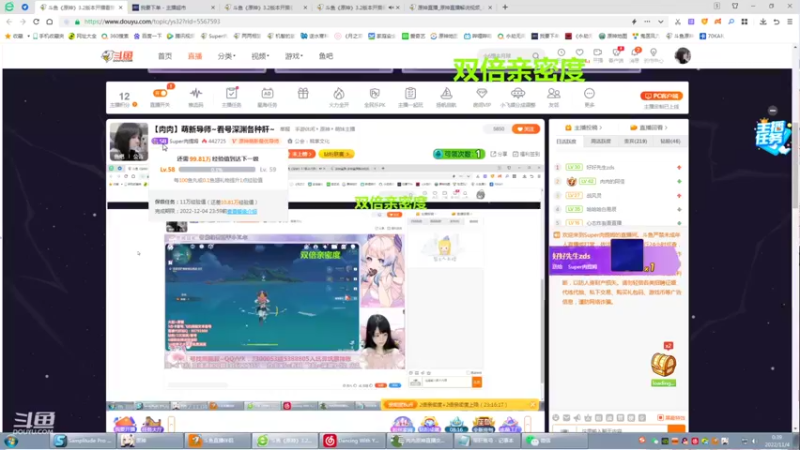Open 主播任务 checklist icon
Image resolution: width=800 pixels, height=450 pixels.
[x=232, y=96]
